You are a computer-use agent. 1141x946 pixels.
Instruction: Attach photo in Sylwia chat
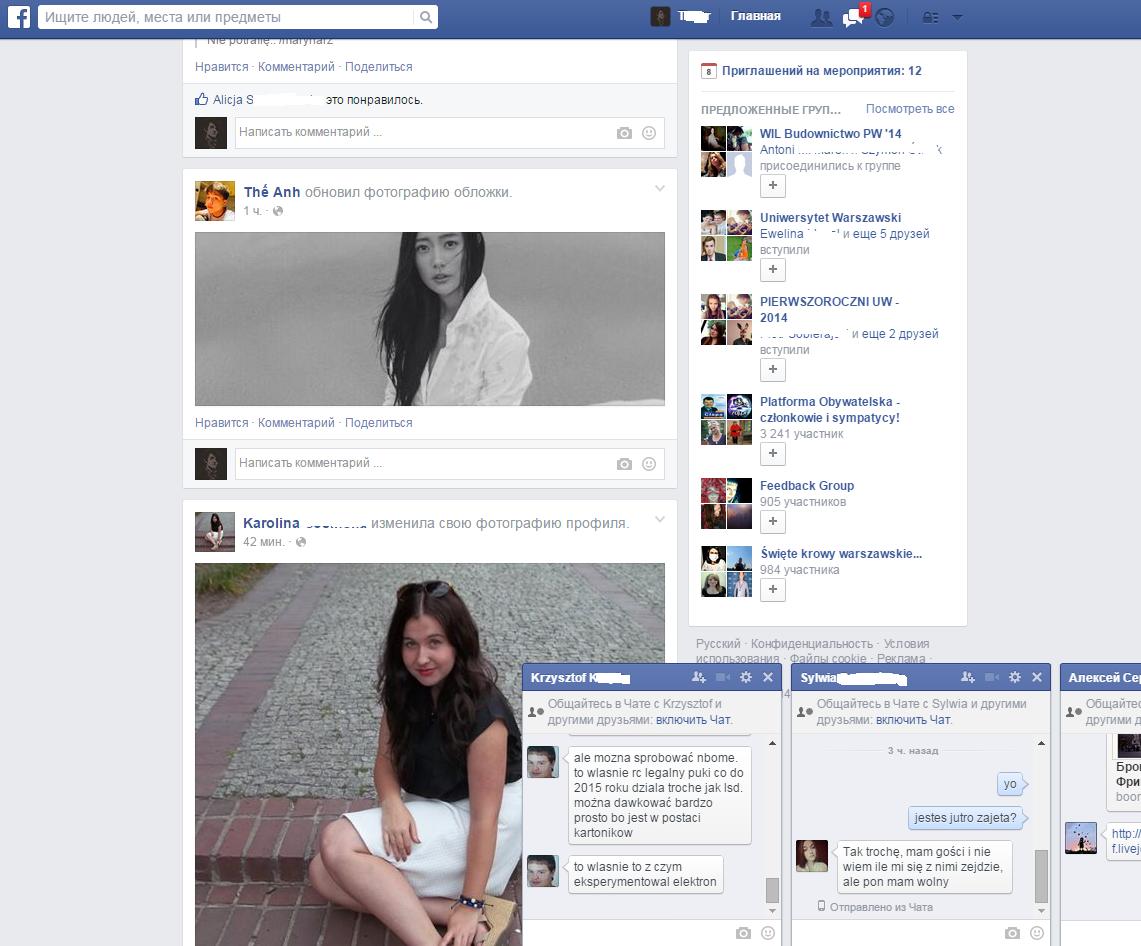click(x=1012, y=933)
